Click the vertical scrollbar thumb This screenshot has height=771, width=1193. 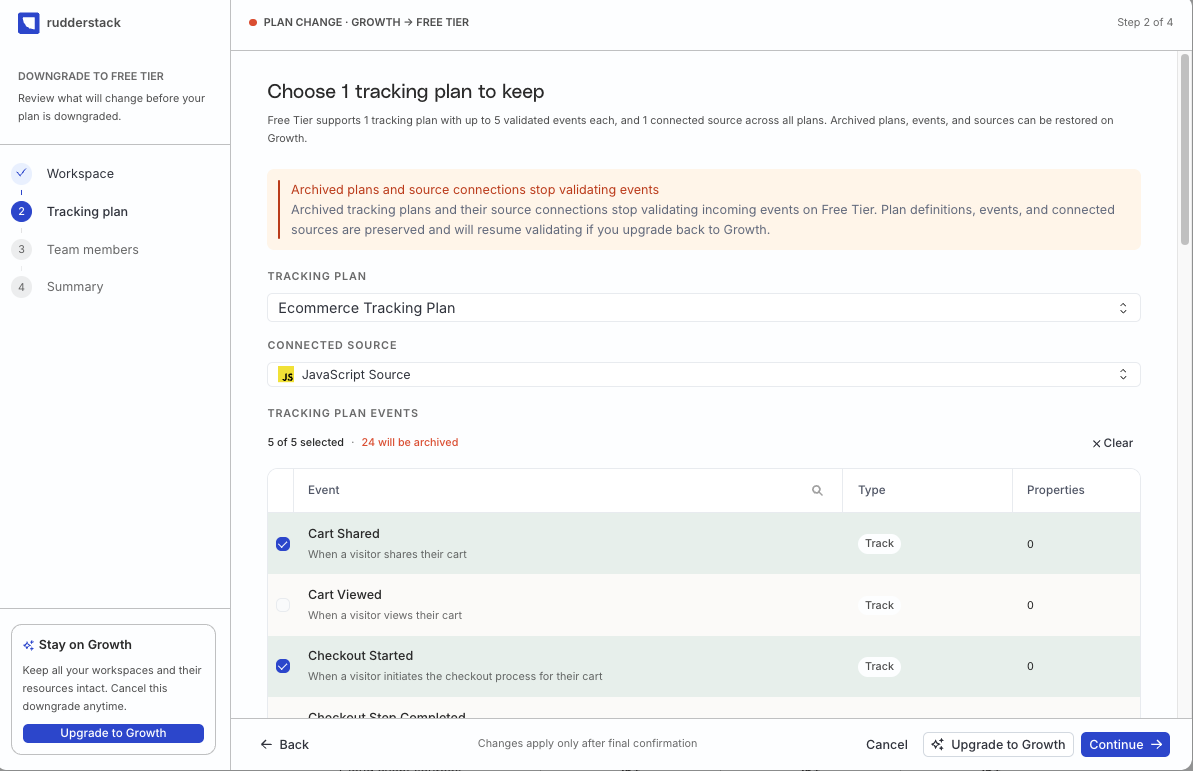[1185, 149]
